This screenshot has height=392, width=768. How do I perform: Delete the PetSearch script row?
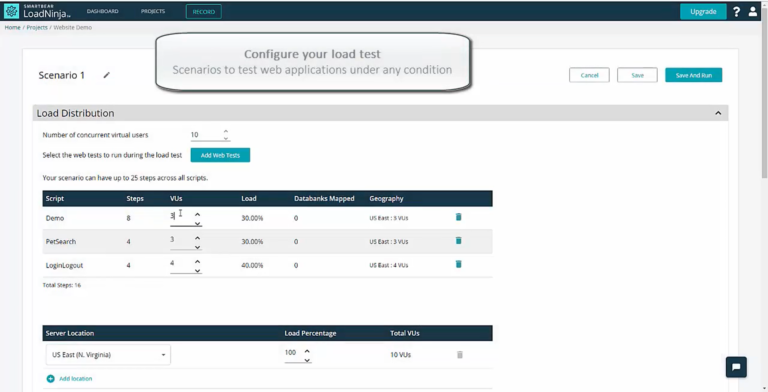458,240
